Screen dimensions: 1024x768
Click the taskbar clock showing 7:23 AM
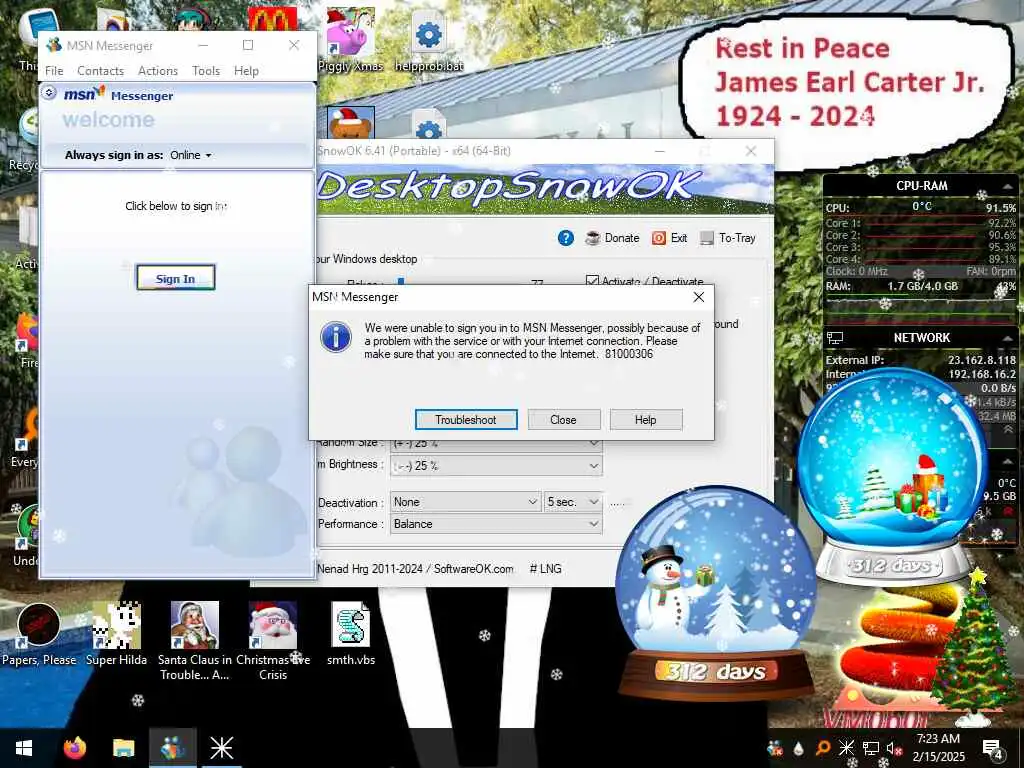938,748
